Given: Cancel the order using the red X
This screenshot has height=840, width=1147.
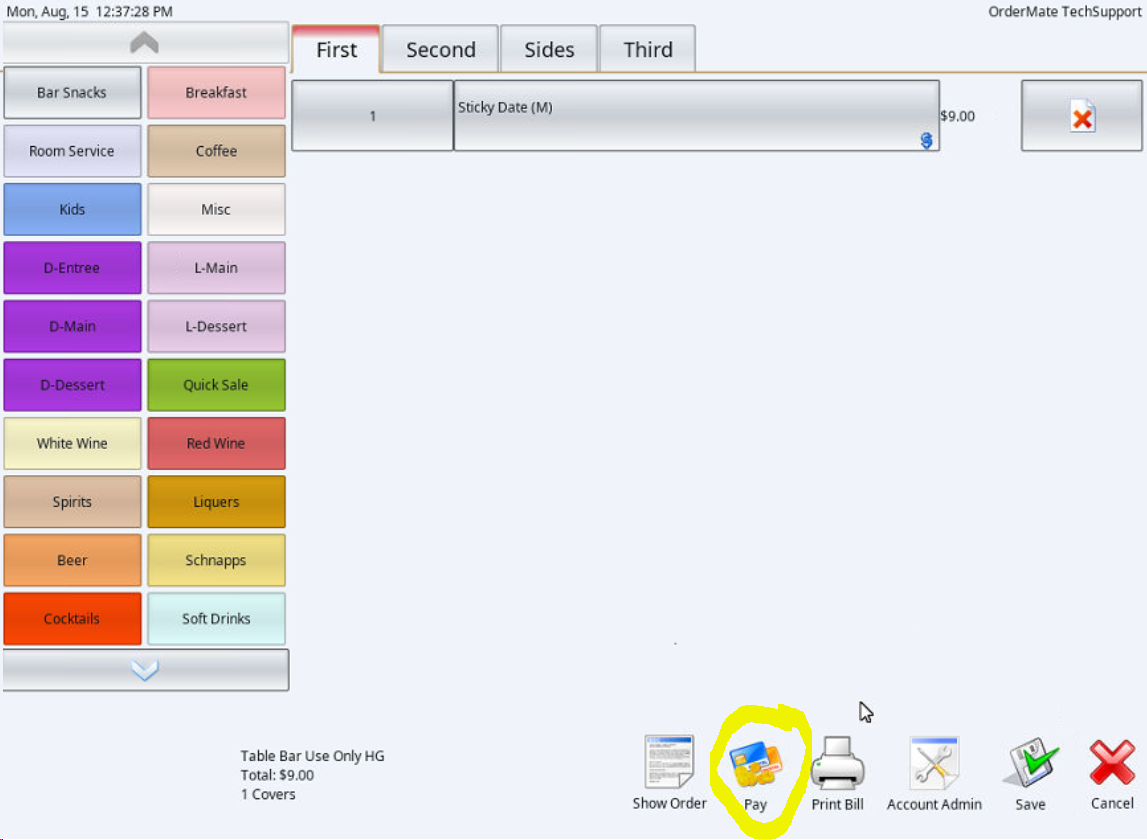Looking at the screenshot, I should (1112, 762).
